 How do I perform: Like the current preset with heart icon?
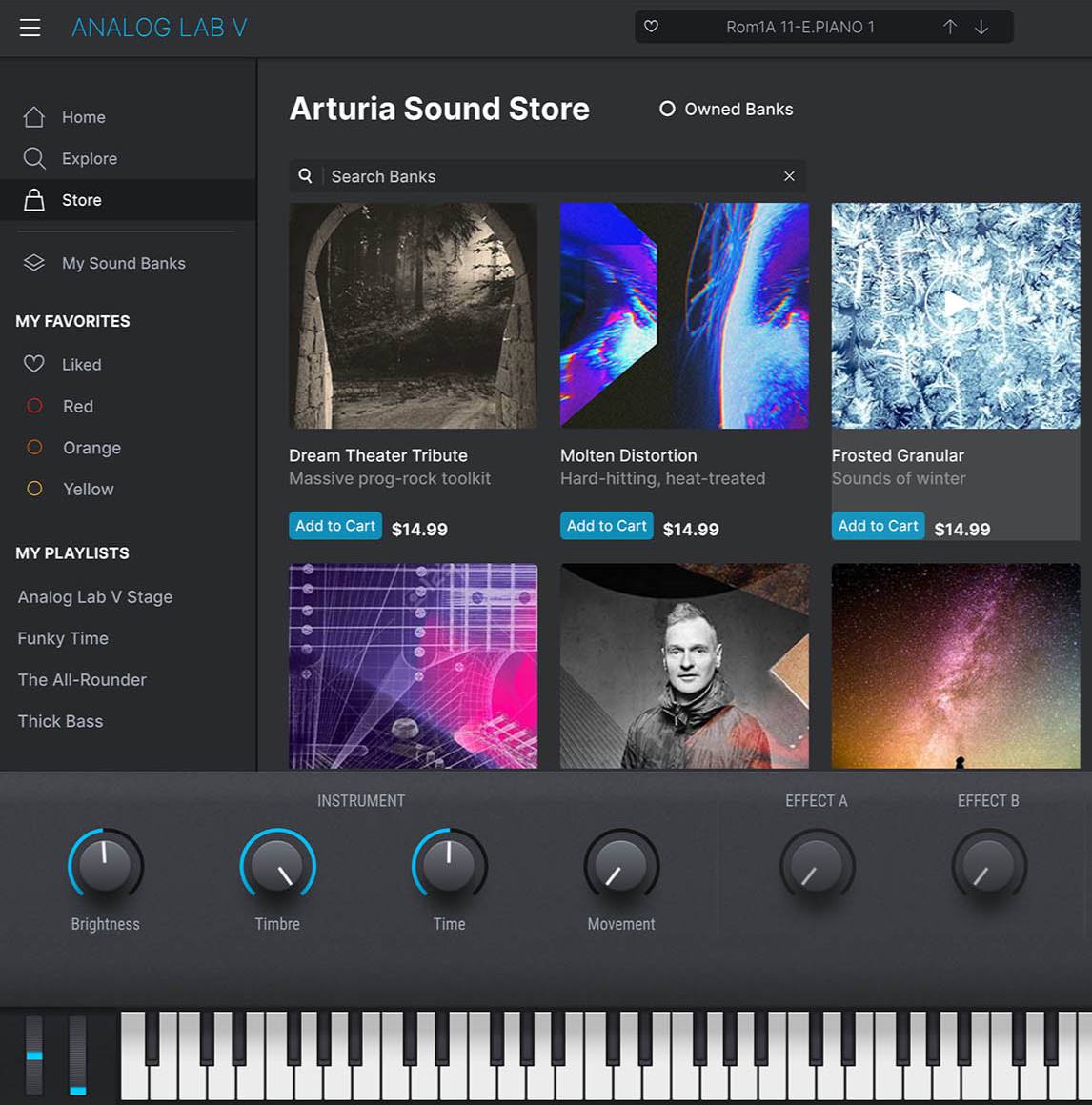pyautogui.click(x=652, y=27)
